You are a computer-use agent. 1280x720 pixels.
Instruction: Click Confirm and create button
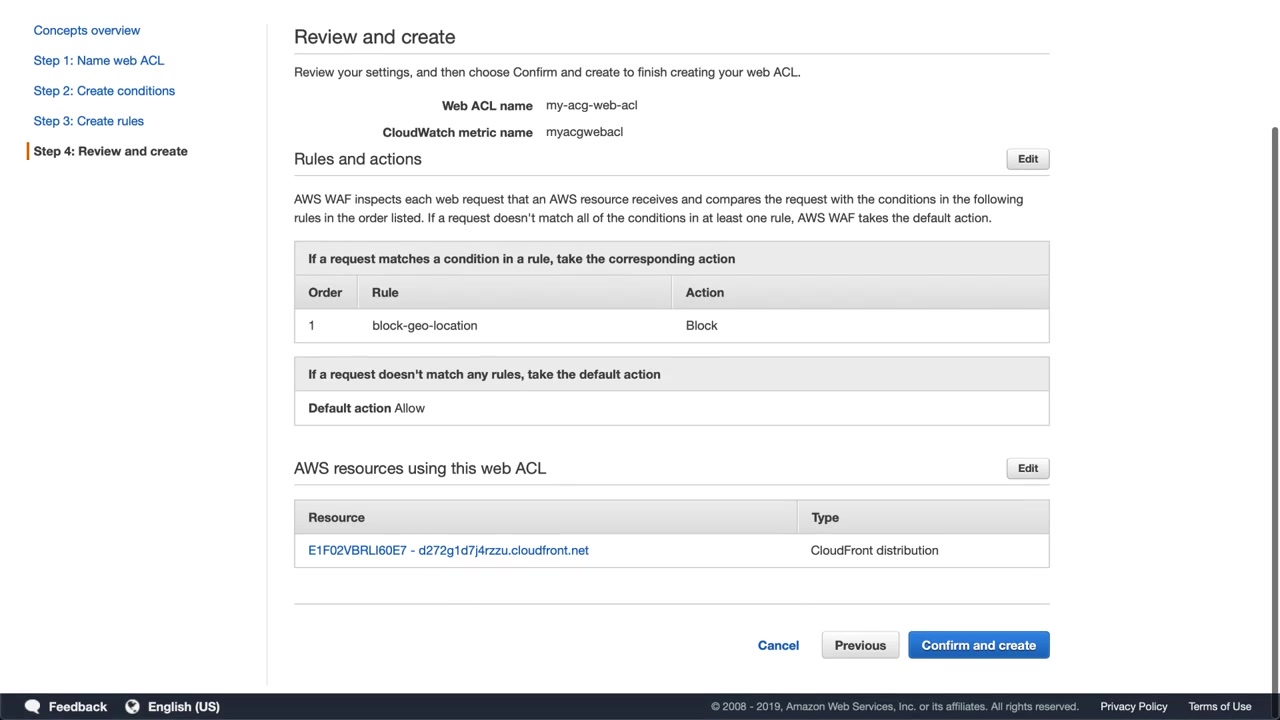(978, 645)
